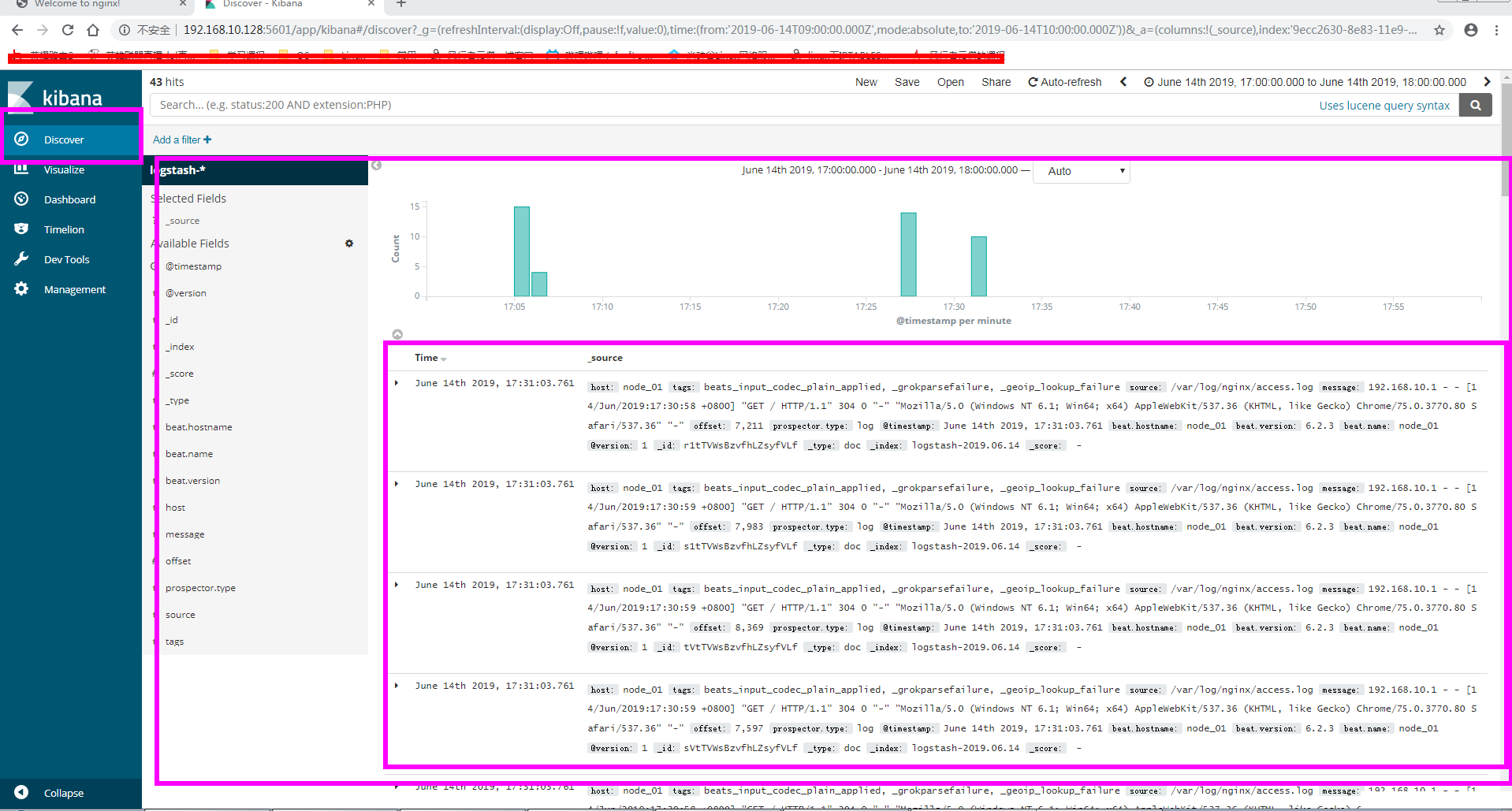Go back in browser history
This screenshot has width=1512, height=811.
[17, 30]
